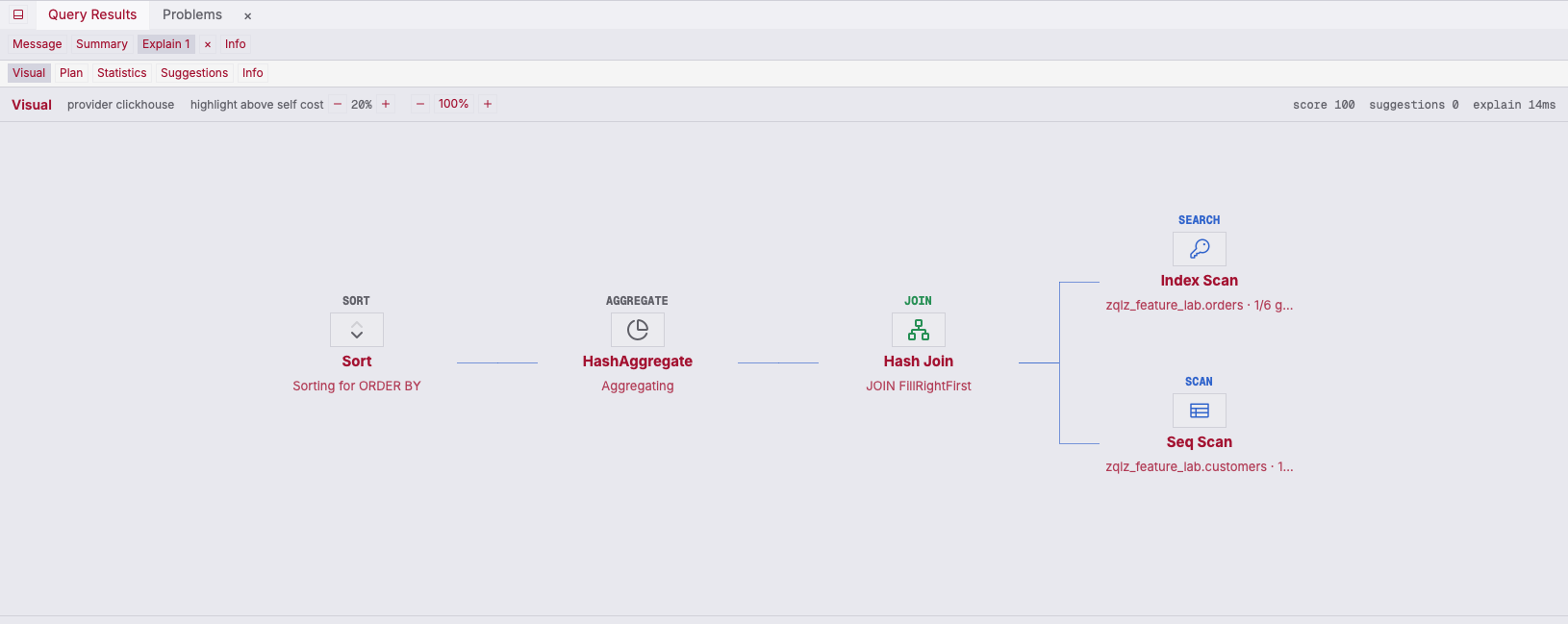Select the Hash Join node icon
Image resolution: width=1568 pixels, height=624 pixels.
919,330
